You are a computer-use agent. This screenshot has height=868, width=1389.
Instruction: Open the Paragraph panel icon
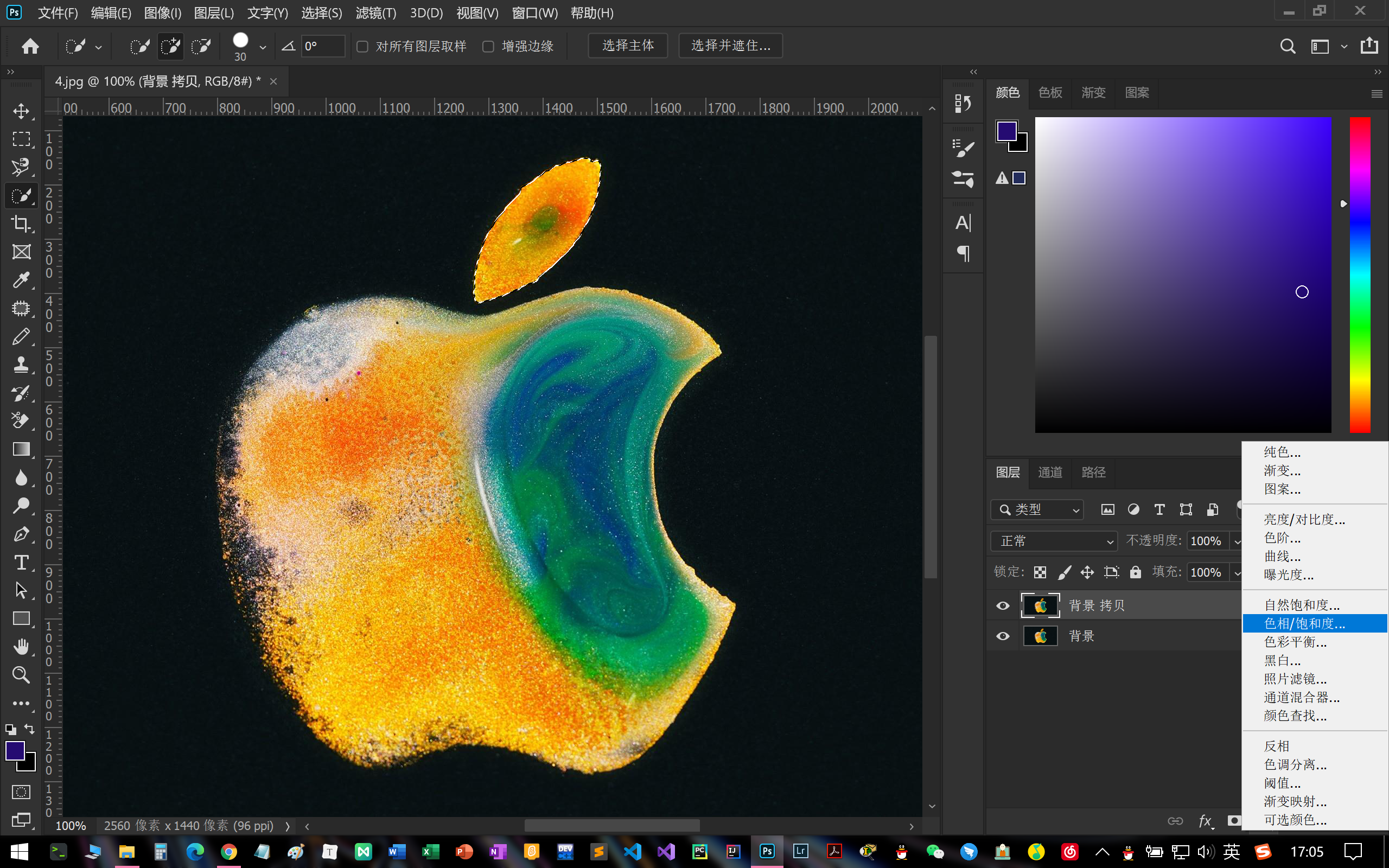coord(963,253)
